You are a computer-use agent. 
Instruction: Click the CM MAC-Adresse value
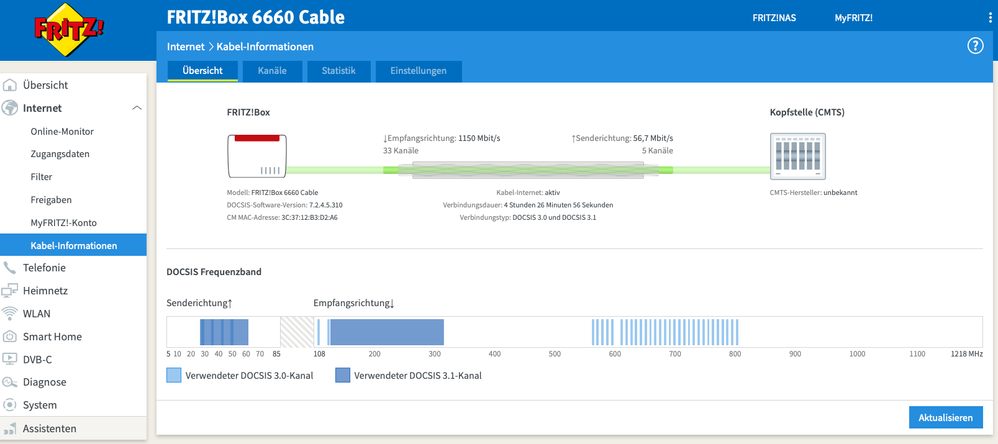click(x=309, y=218)
